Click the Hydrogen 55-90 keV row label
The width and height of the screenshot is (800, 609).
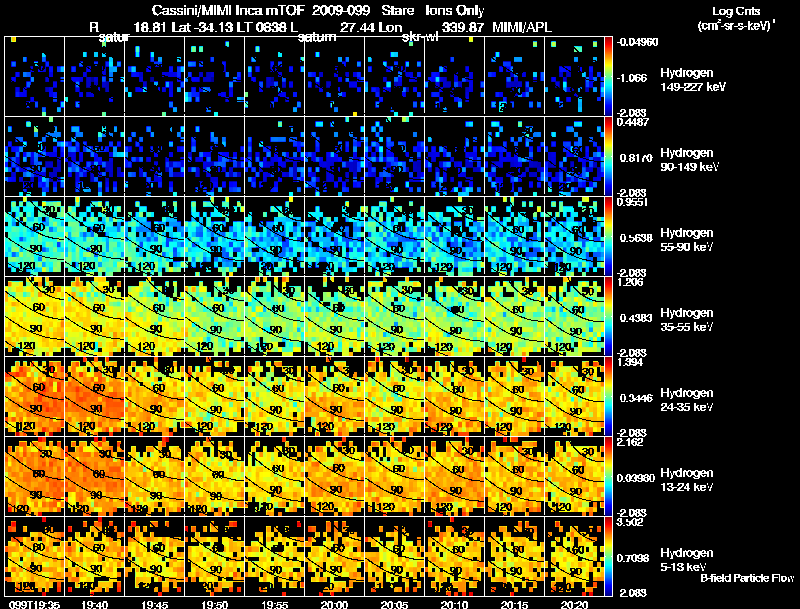point(687,240)
